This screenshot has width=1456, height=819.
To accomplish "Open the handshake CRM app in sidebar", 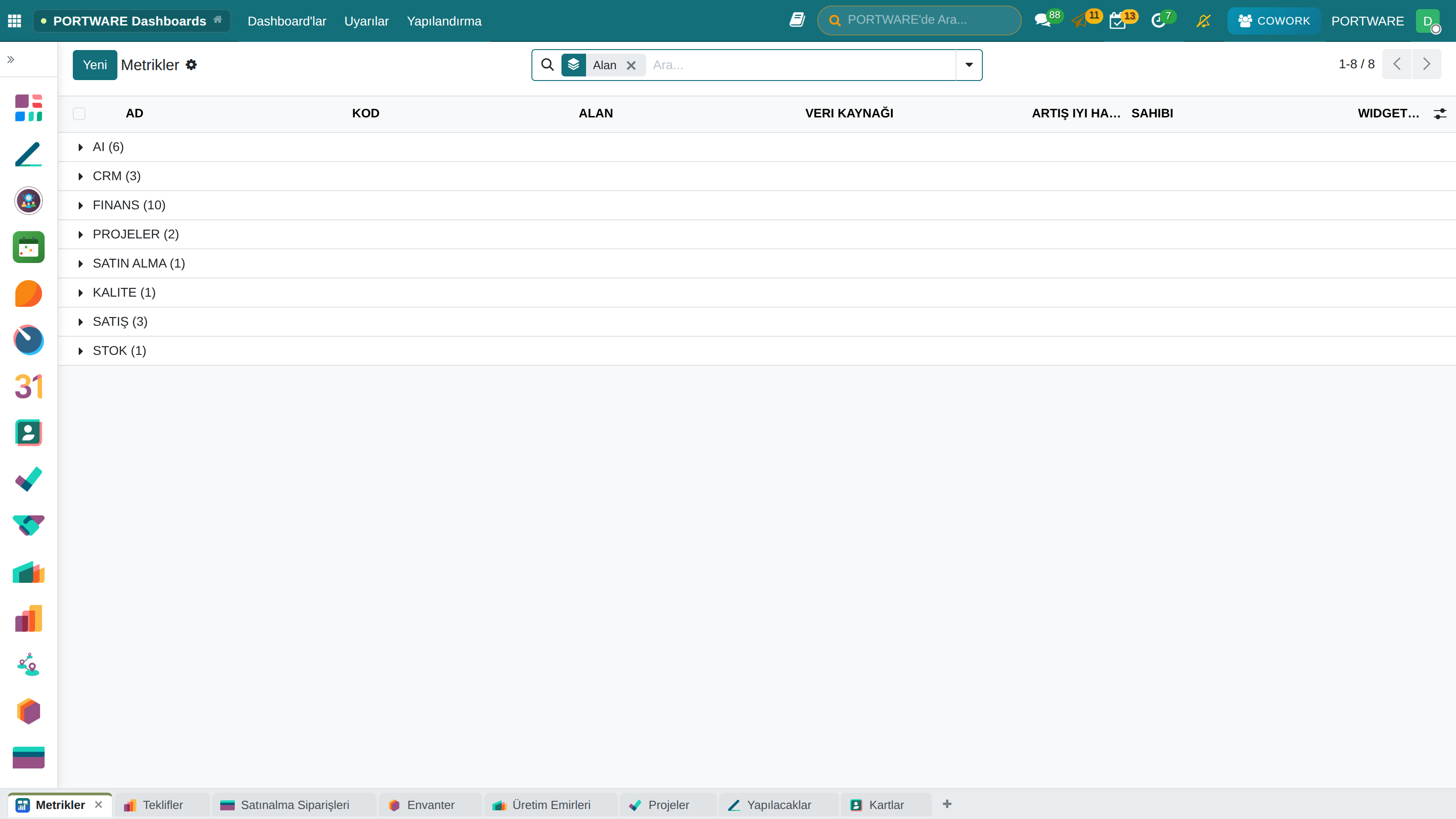I will pyautogui.click(x=29, y=526).
